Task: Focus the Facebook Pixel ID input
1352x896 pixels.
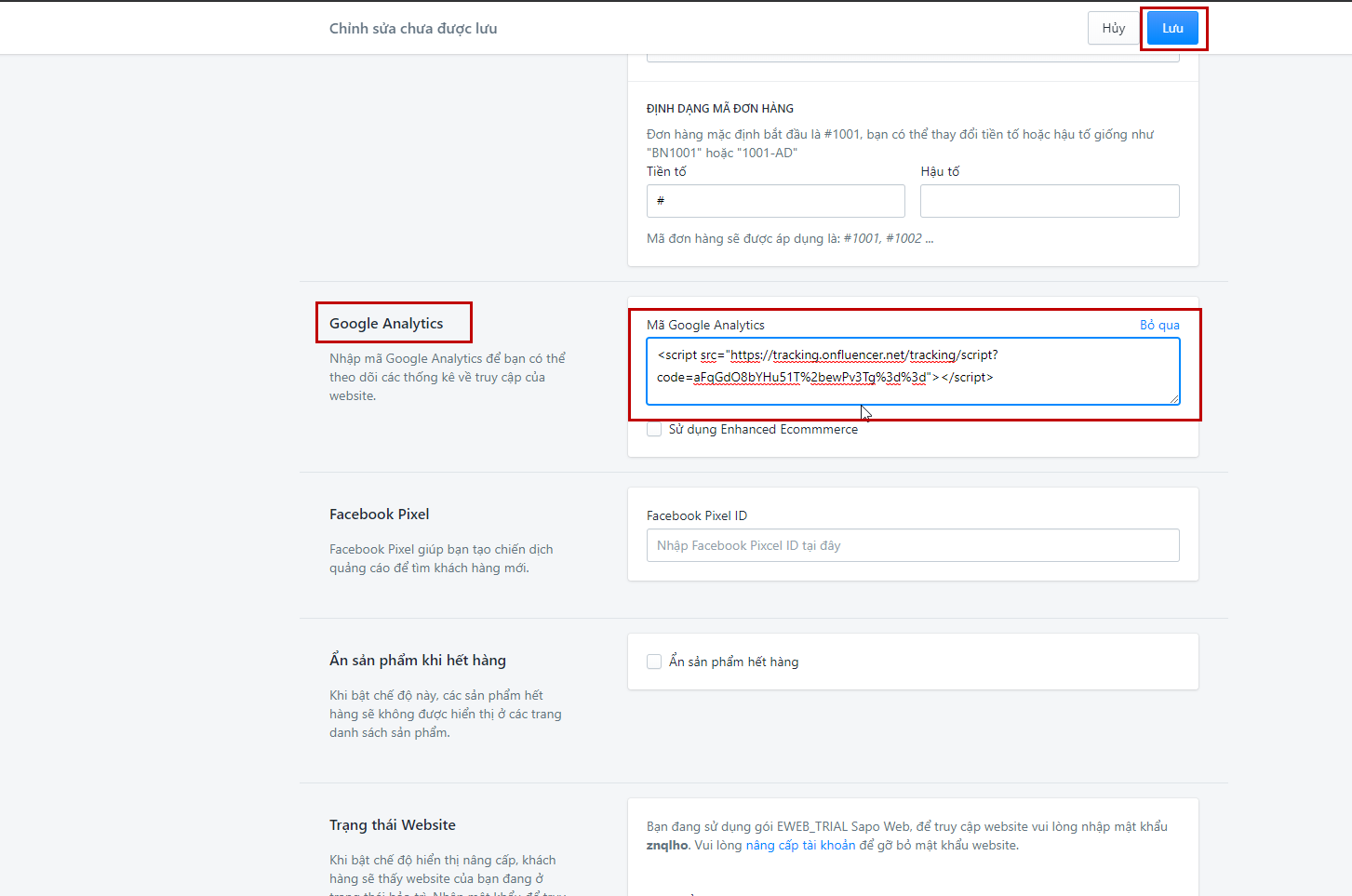Action: click(913, 545)
